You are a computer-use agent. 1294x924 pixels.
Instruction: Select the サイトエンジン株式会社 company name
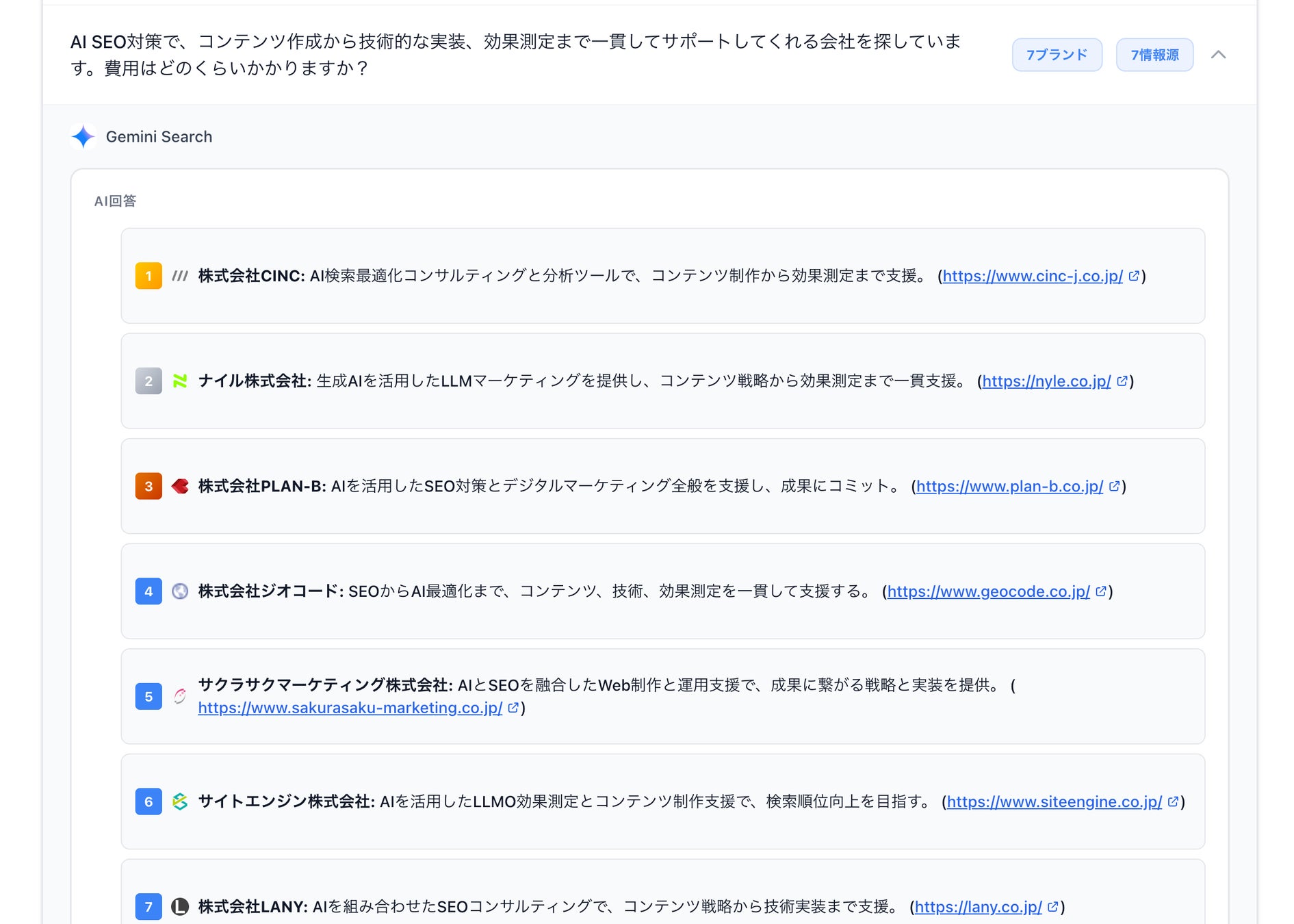(x=287, y=801)
